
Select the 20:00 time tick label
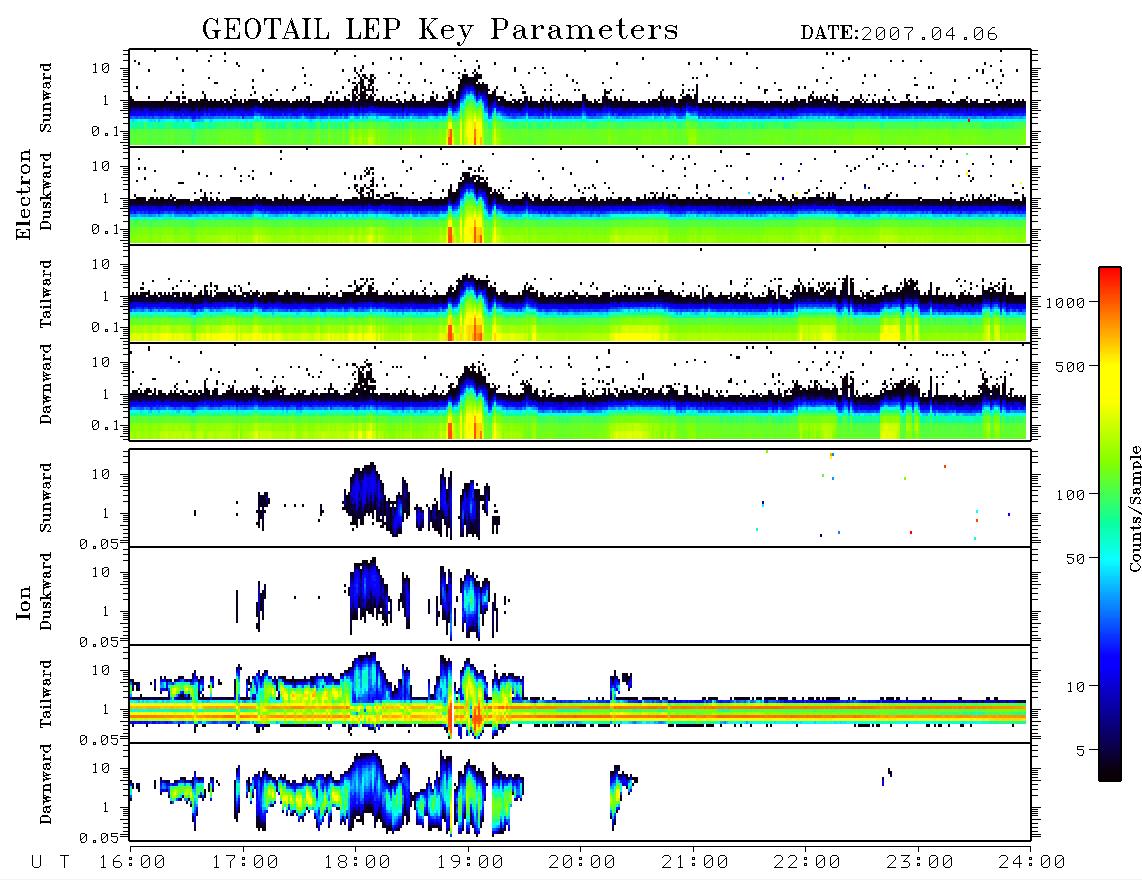582,862
